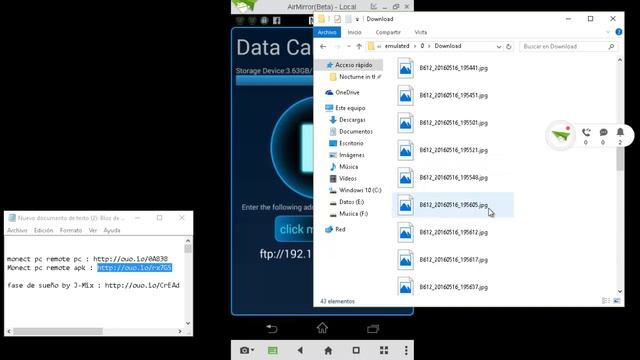This screenshot has width=640, height=360.
Task: Open Documentos in navigation pane
Action: 356,131
